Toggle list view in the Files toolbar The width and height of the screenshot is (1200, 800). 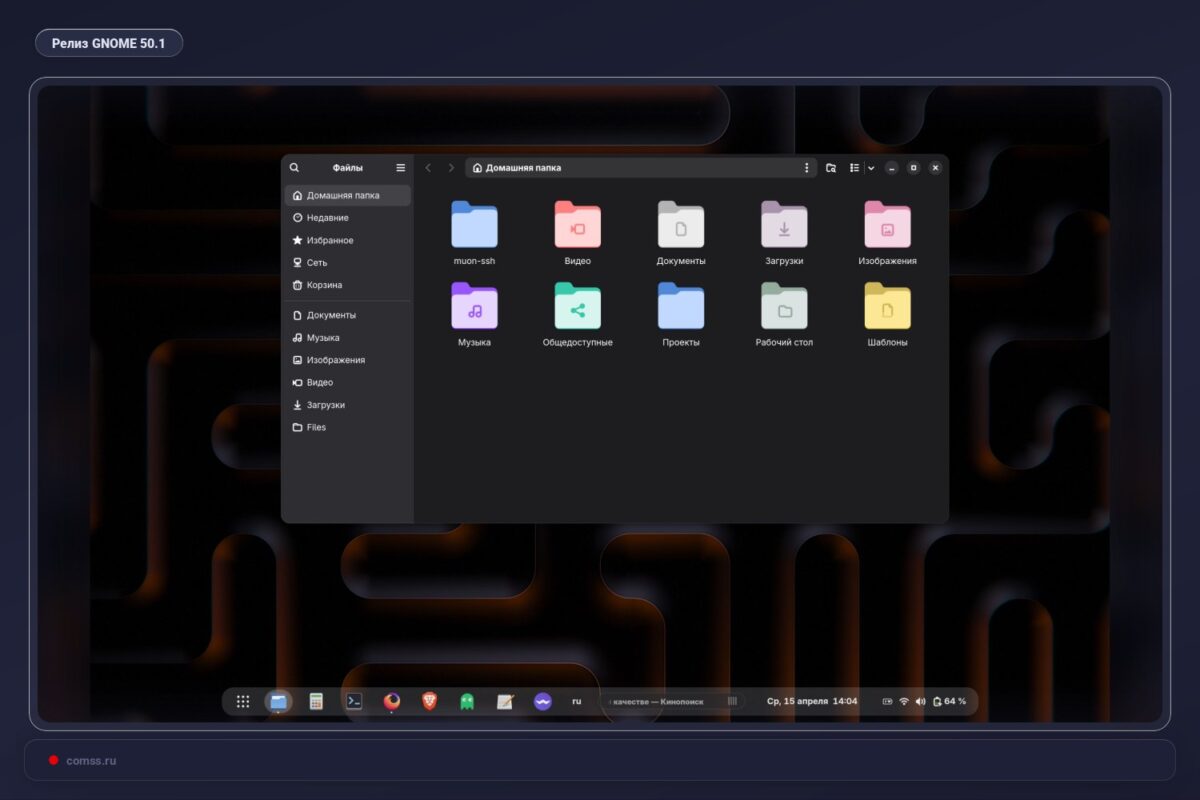click(854, 167)
